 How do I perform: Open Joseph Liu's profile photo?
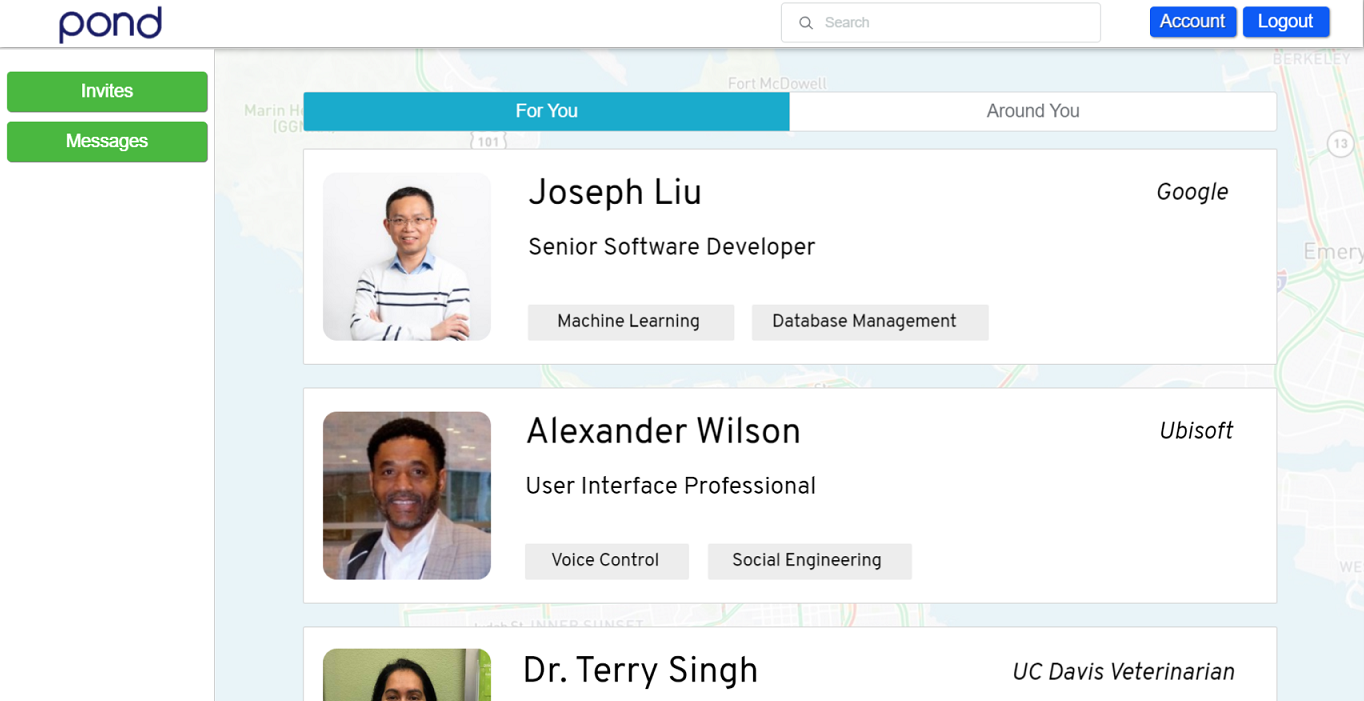tap(407, 257)
